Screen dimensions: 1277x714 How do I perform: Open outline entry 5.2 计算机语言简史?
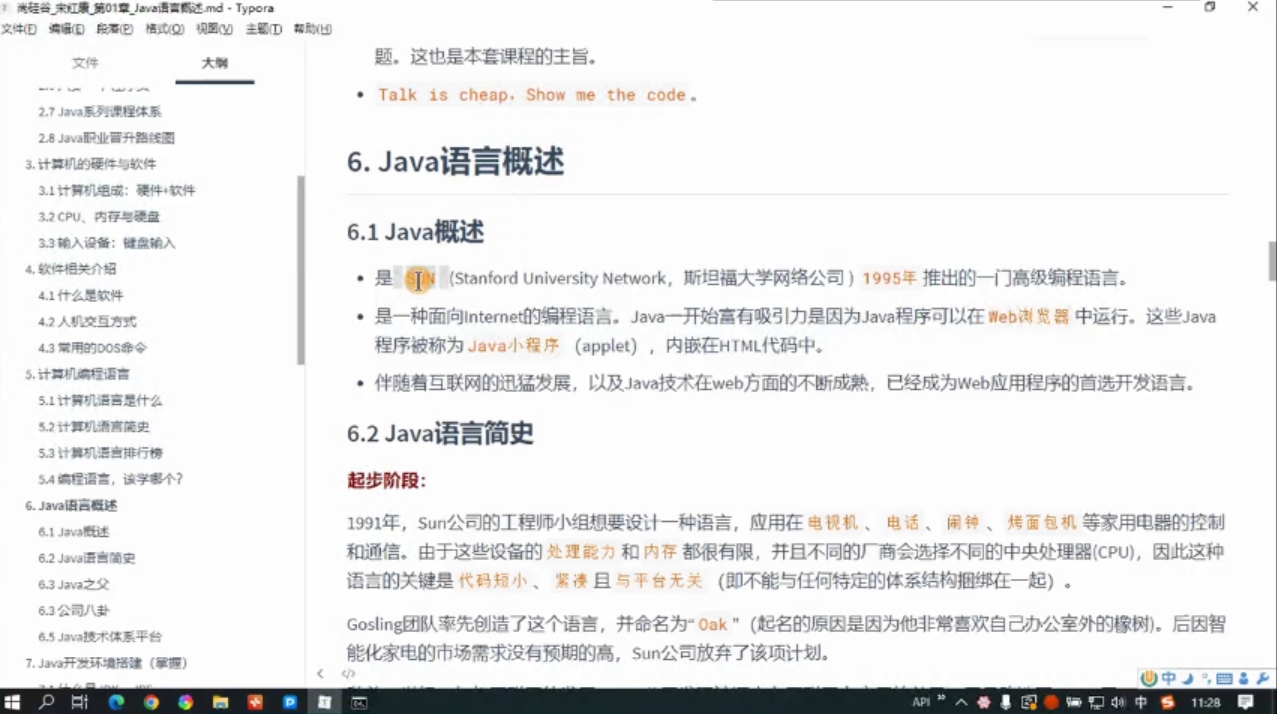[x=93, y=427]
